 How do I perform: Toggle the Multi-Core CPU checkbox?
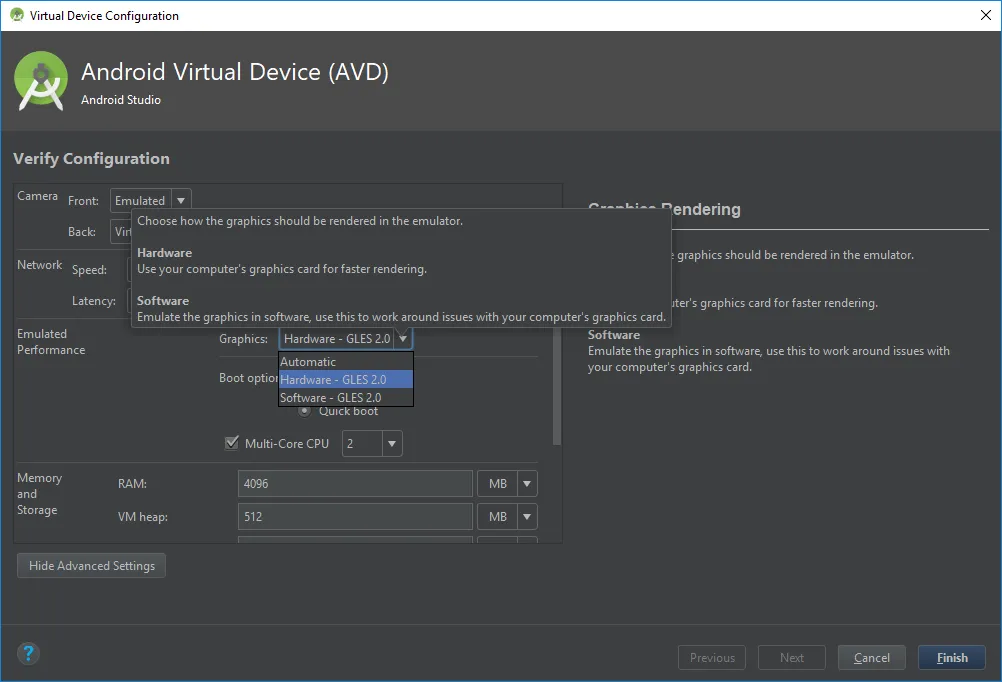(232, 442)
